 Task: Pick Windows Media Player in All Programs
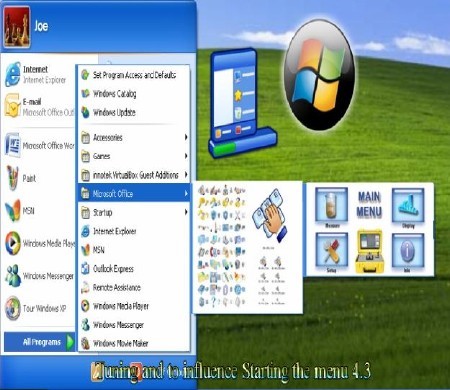click(x=134, y=306)
